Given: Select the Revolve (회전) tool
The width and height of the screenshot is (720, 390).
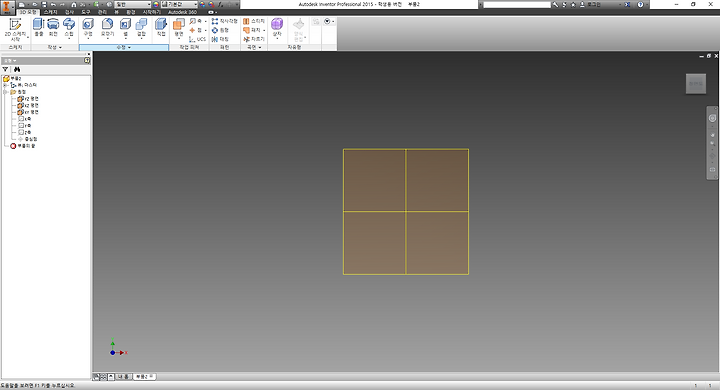Looking at the screenshot, I should point(53,28).
